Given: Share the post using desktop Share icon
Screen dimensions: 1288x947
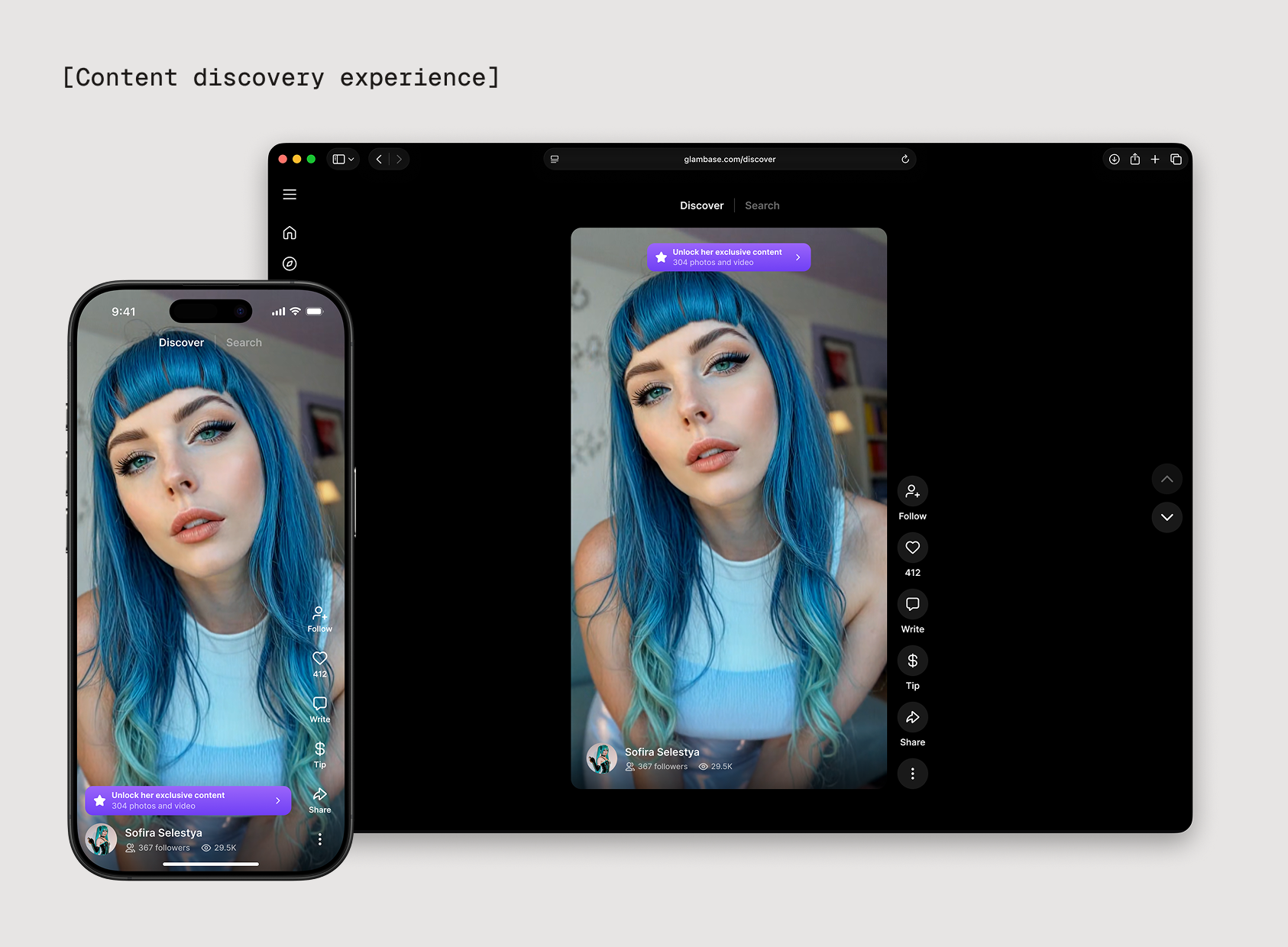Looking at the screenshot, I should click(x=912, y=717).
